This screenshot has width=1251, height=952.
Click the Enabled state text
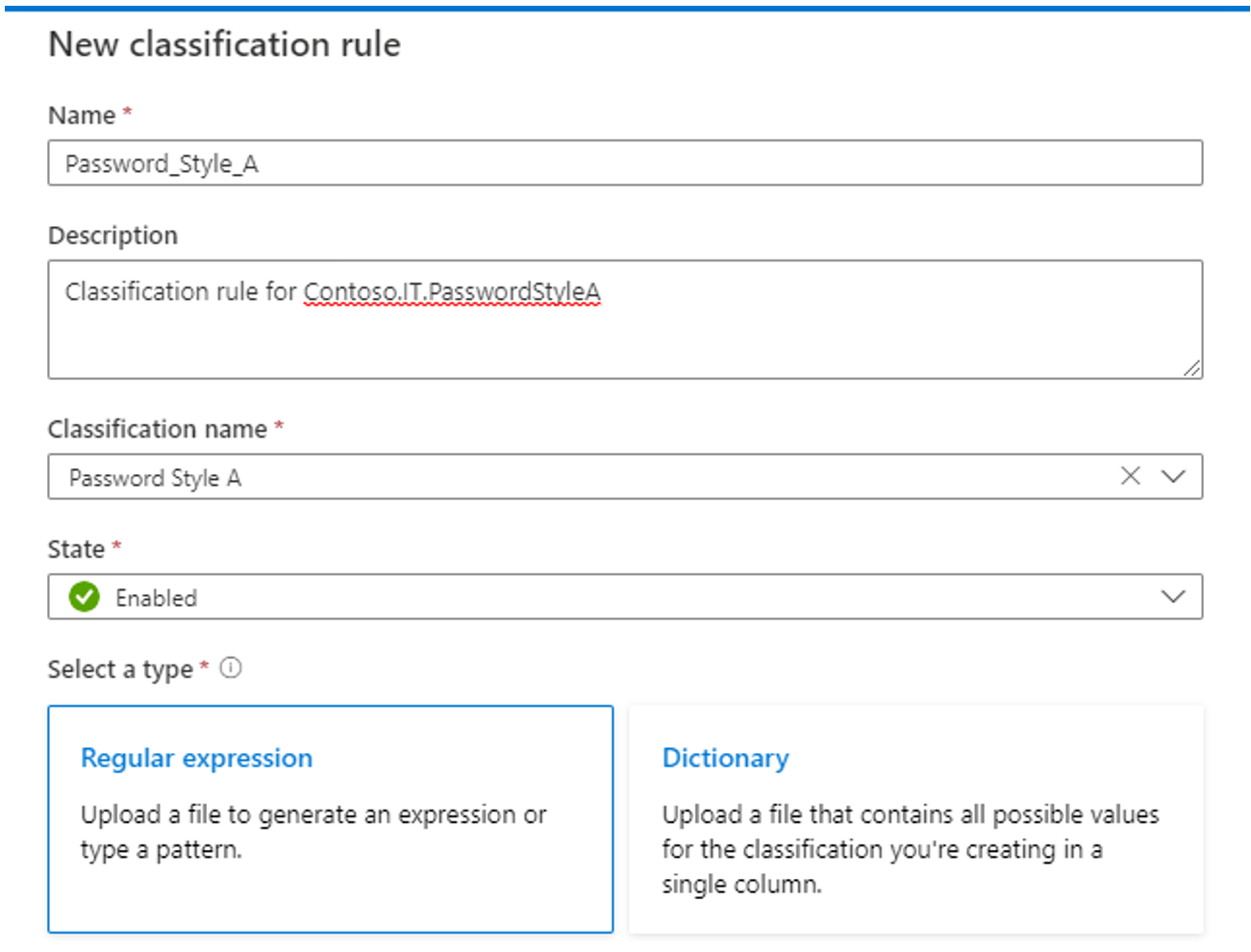(156, 598)
